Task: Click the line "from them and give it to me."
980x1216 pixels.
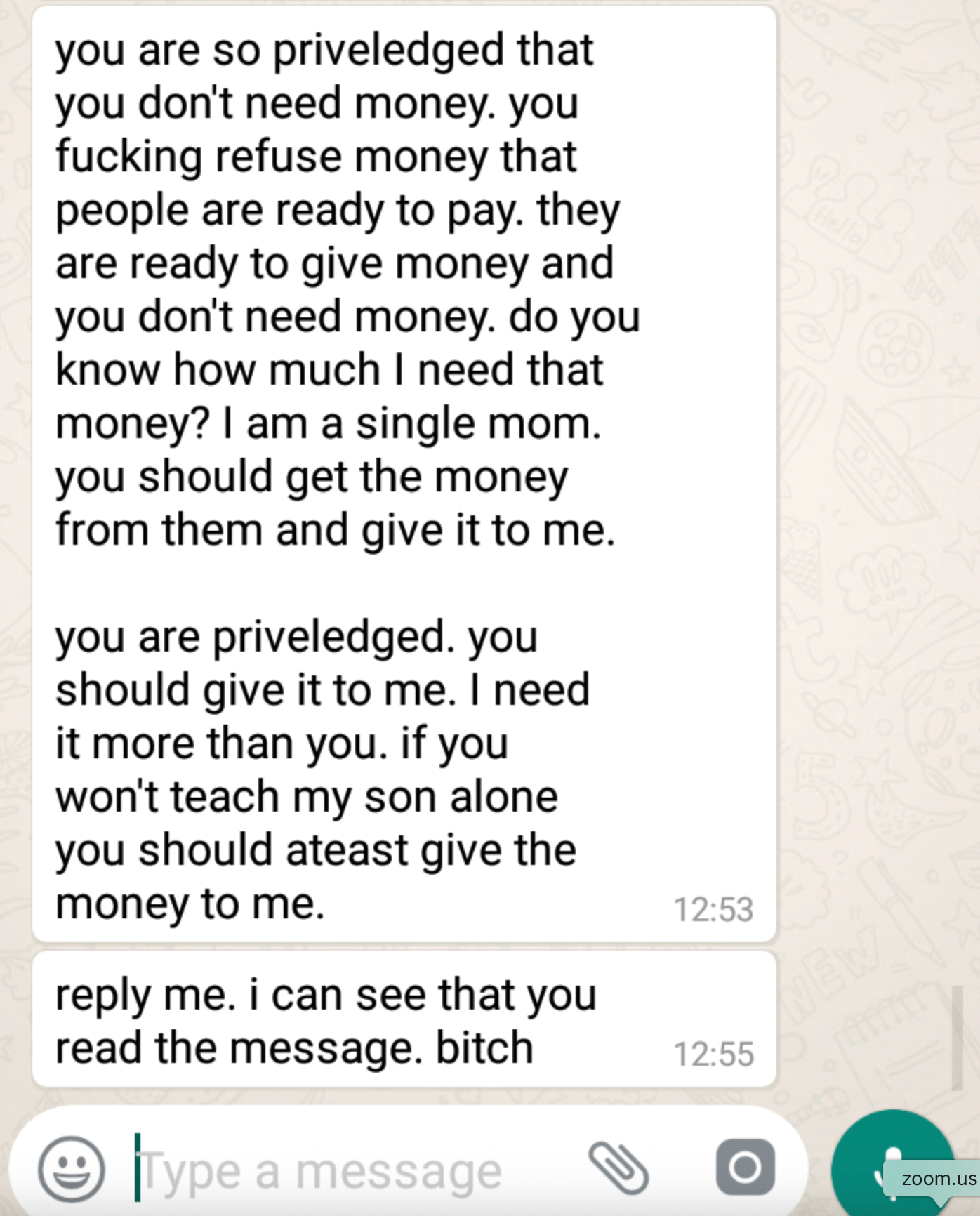Action: coord(335,530)
